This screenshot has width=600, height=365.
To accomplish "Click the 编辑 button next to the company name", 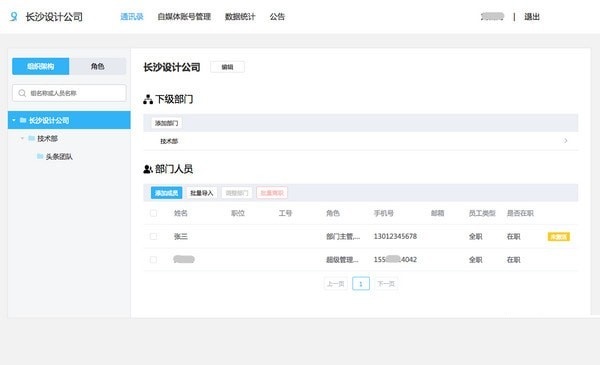I will pyautogui.click(x=227, y=67).
